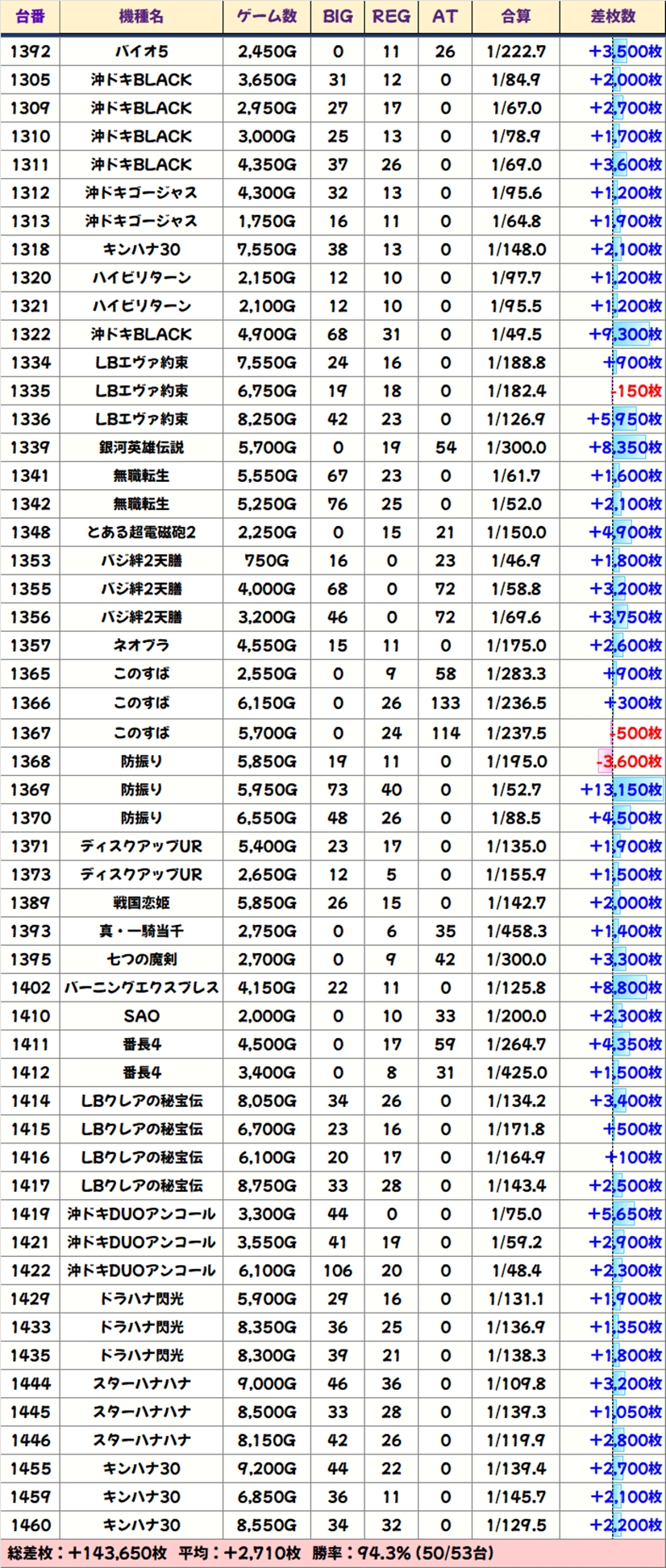Click the ゲーム数 column header
The height and width of the screenshot is (1568, 666).
point(267,17)
